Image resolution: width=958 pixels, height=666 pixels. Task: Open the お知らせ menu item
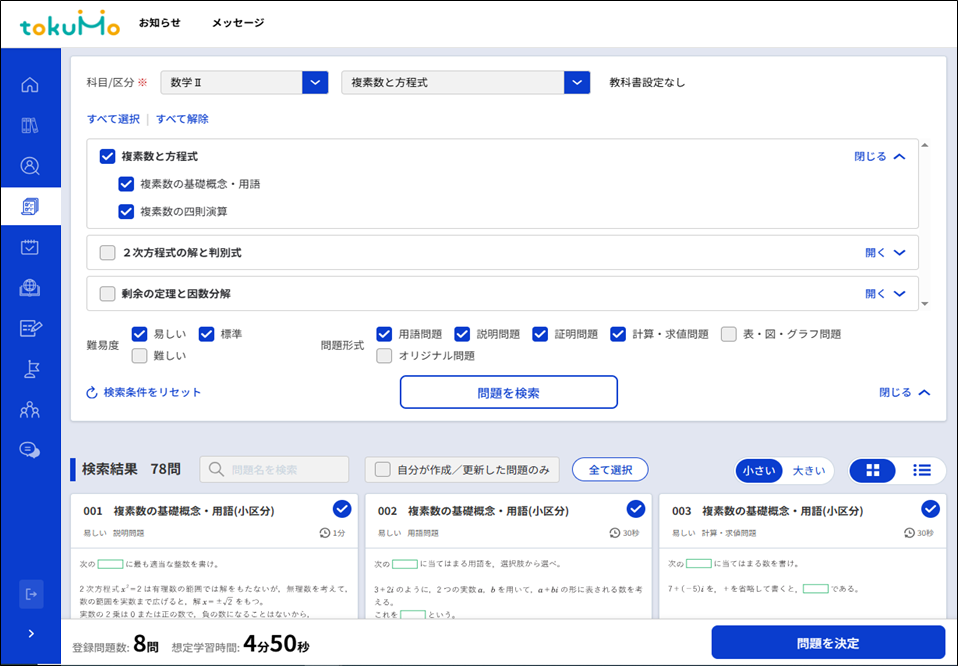[x=159, y=23]
